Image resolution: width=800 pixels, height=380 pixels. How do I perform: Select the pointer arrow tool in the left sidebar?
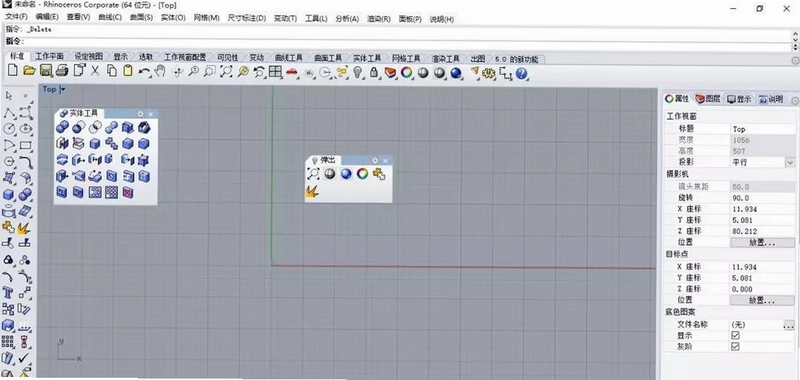coord(9,96)
